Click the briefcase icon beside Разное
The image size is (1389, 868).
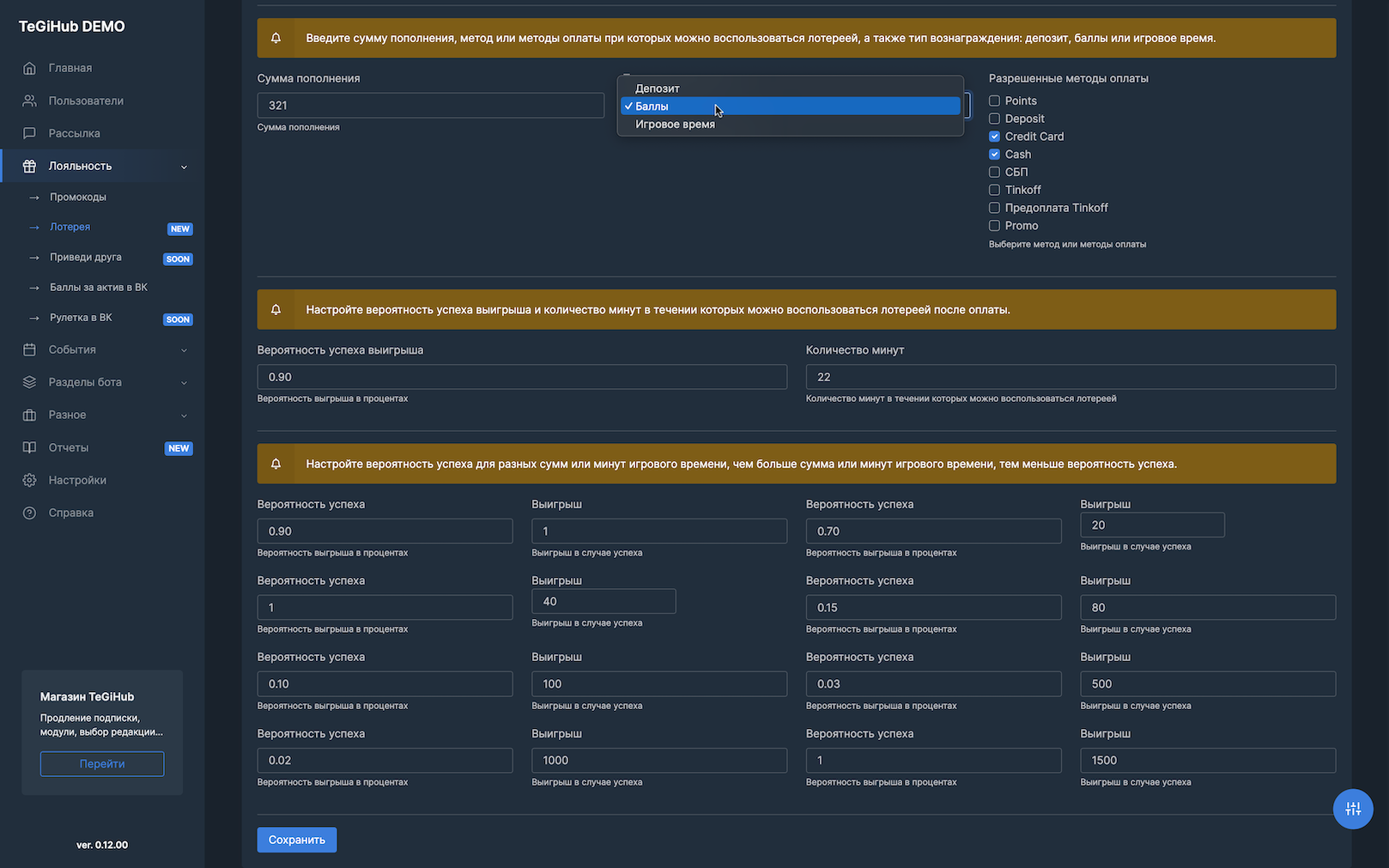29,415
